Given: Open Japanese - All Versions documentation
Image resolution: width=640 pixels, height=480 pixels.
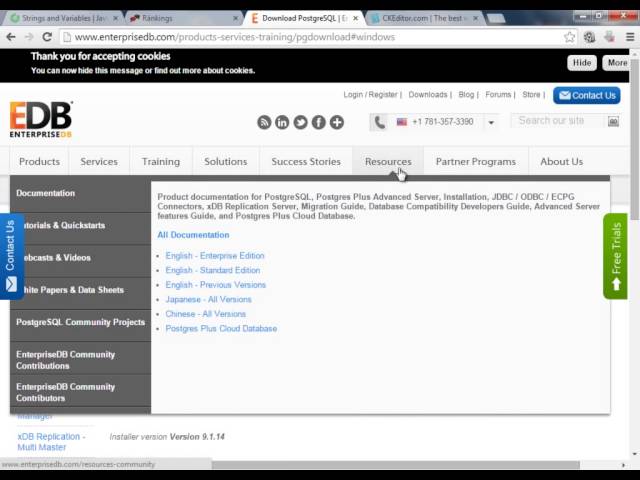Looking at the screenshot, I should pos(208,300).
